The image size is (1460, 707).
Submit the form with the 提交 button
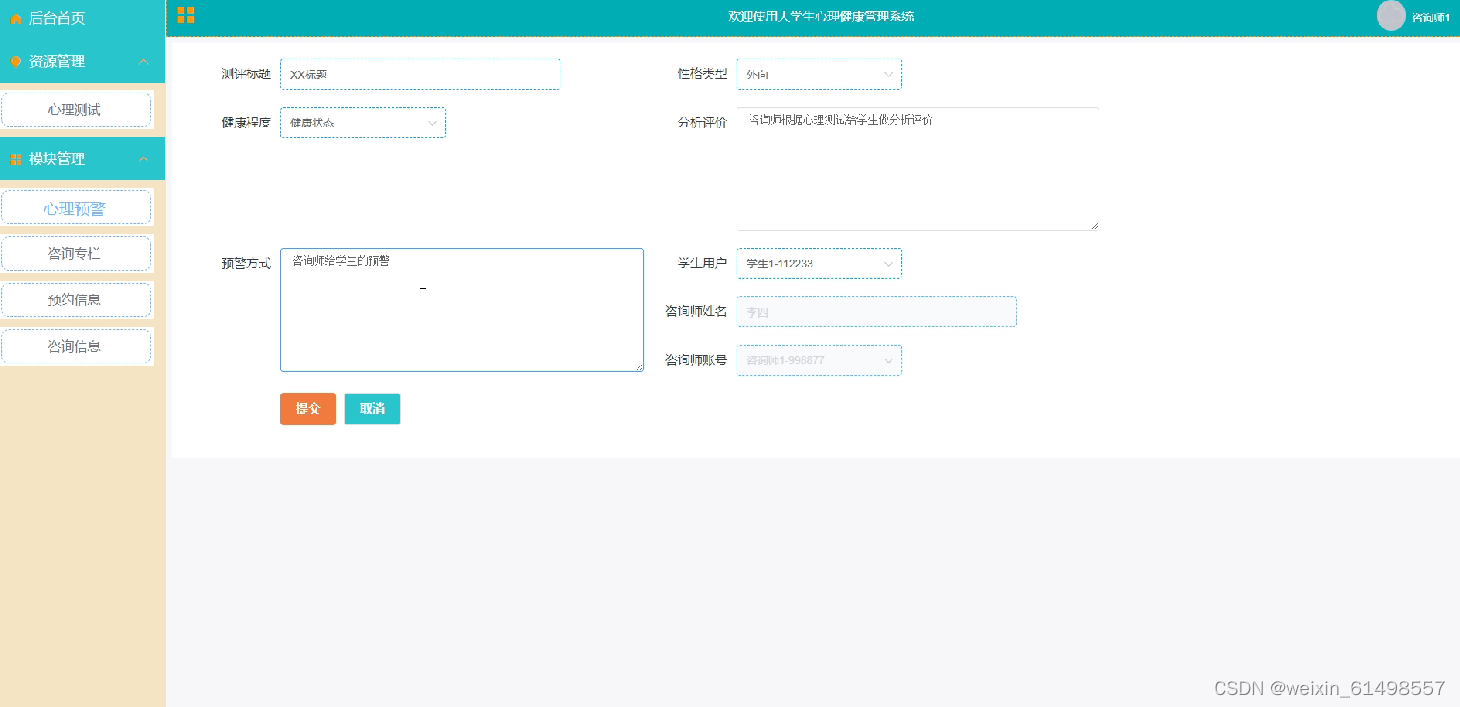(x=308, y=409)
